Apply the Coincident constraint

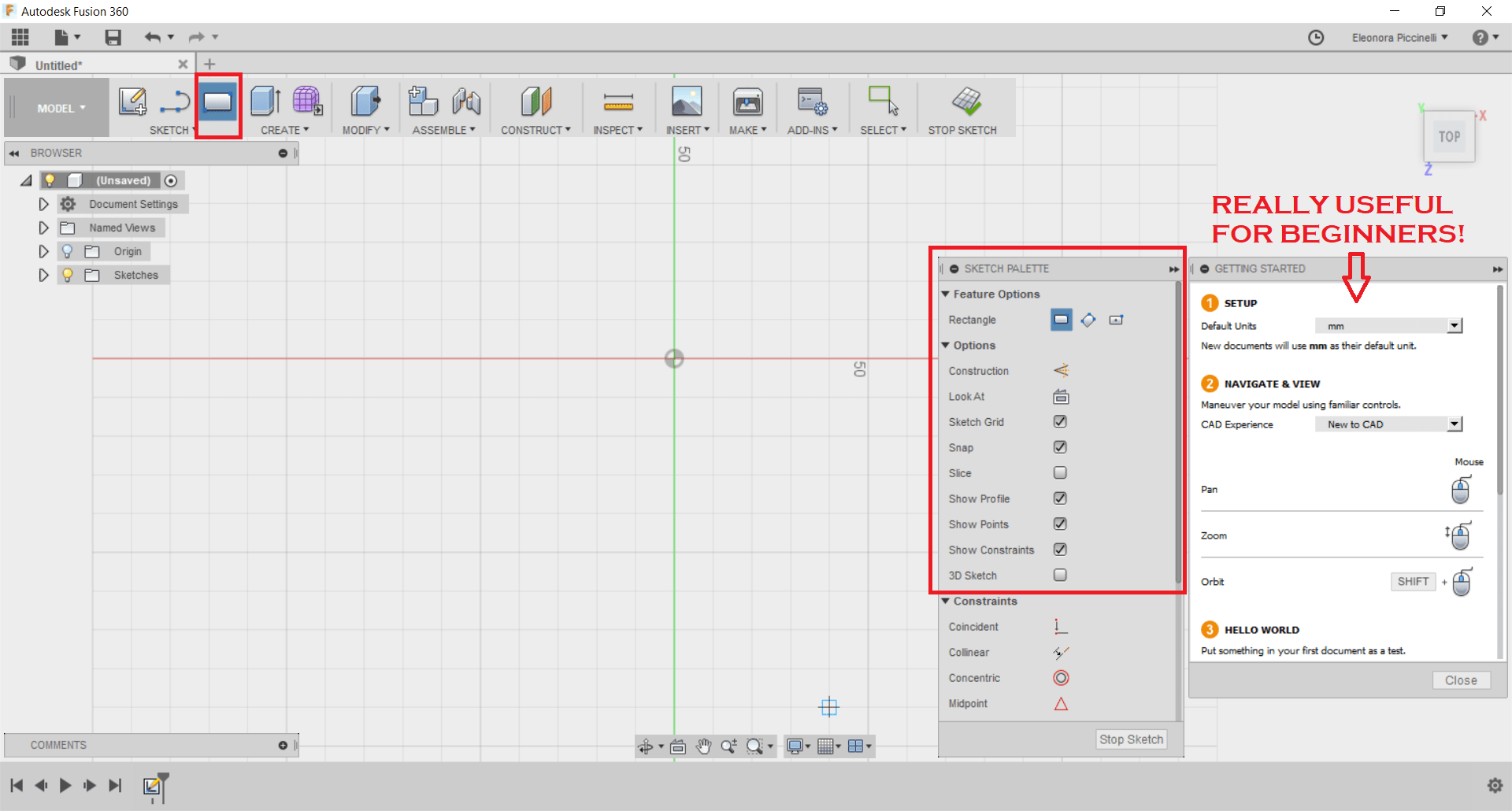point(1061,626)
